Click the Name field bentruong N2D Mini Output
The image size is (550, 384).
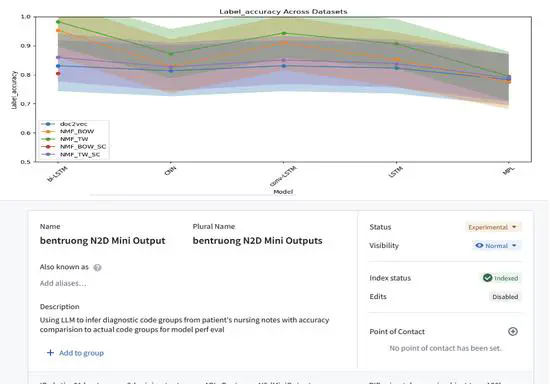[x=102, y=241]
